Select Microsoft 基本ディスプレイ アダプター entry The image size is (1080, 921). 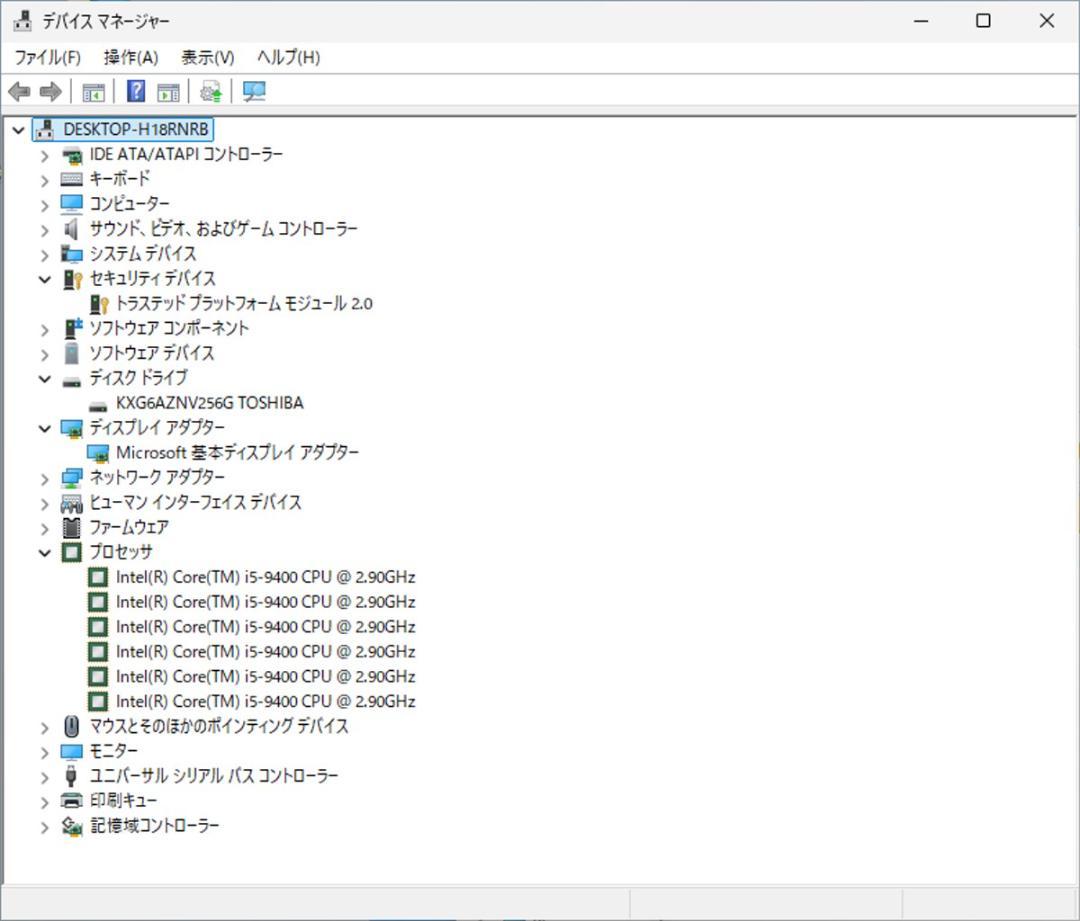tap(238, 453)
